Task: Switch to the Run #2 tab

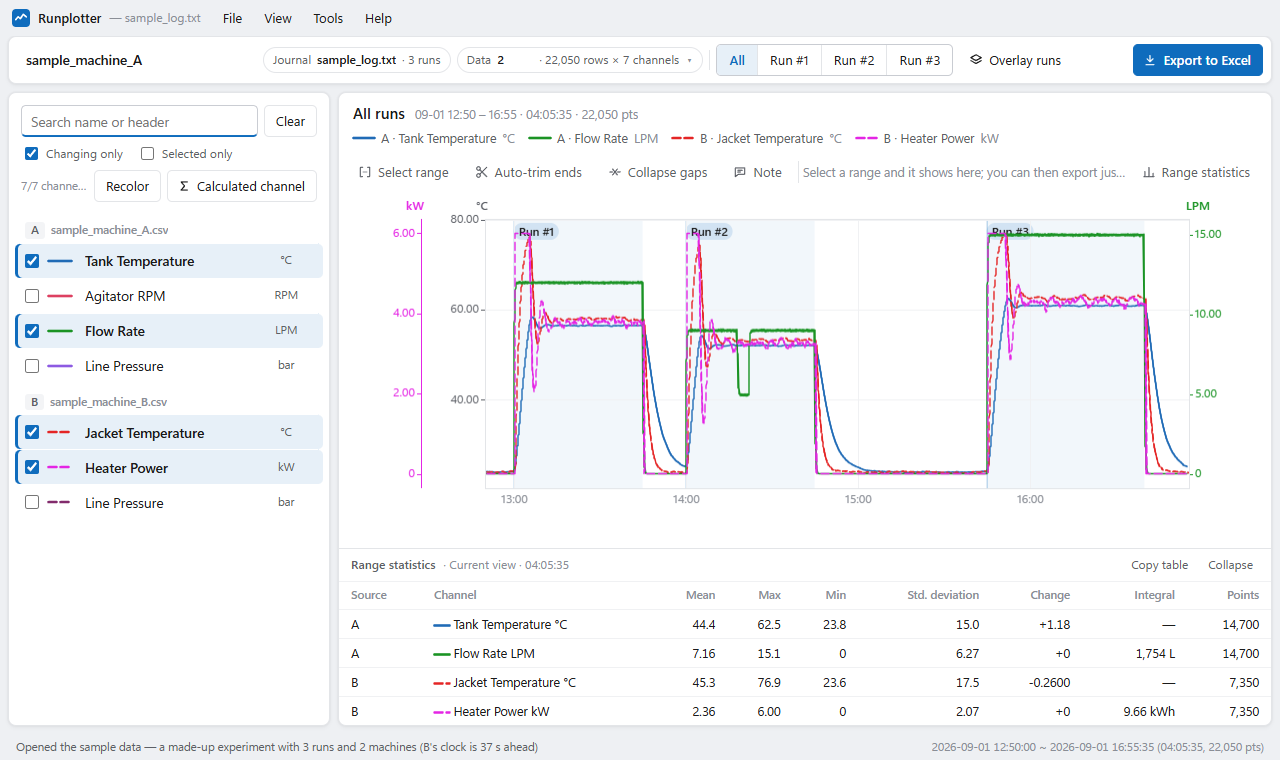Action: (x=854, y=60)
